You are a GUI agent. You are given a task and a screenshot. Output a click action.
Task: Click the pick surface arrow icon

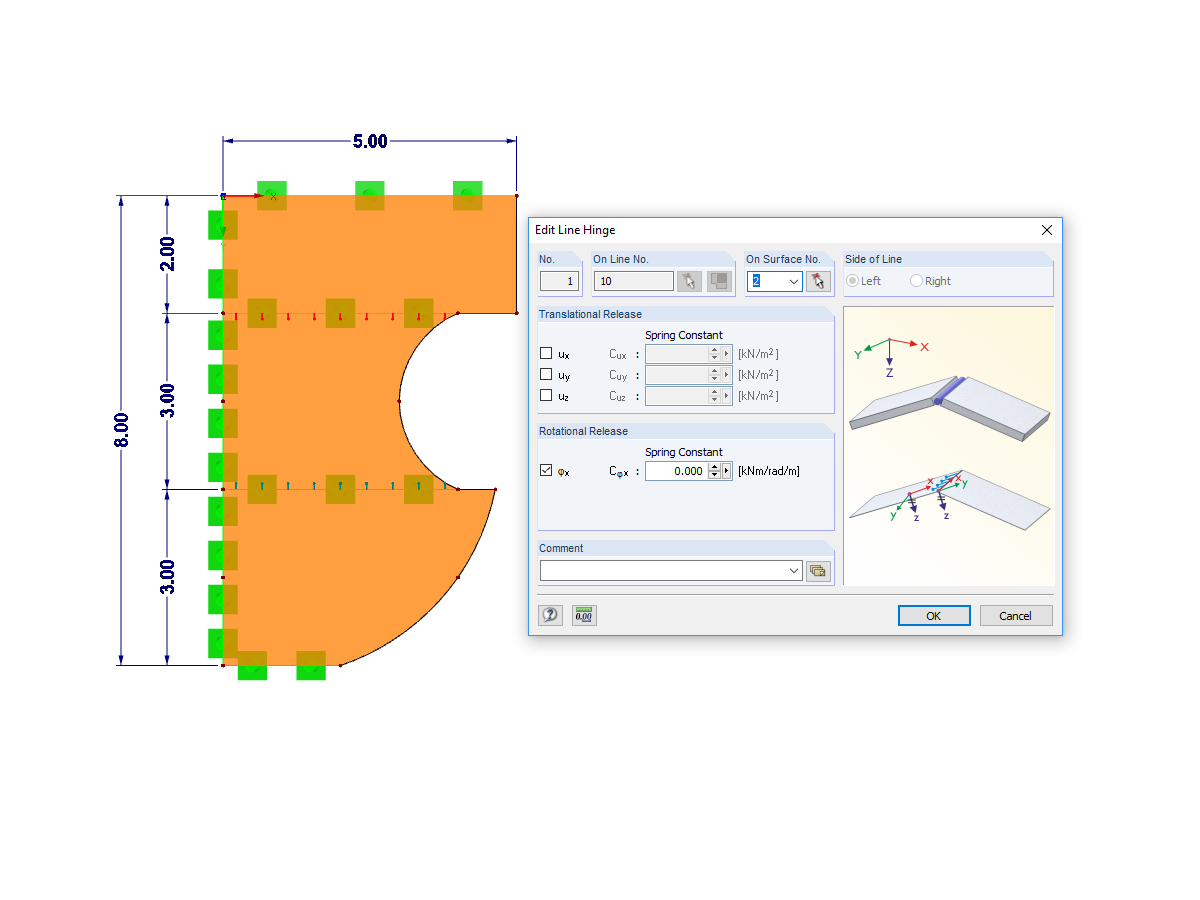818,281
